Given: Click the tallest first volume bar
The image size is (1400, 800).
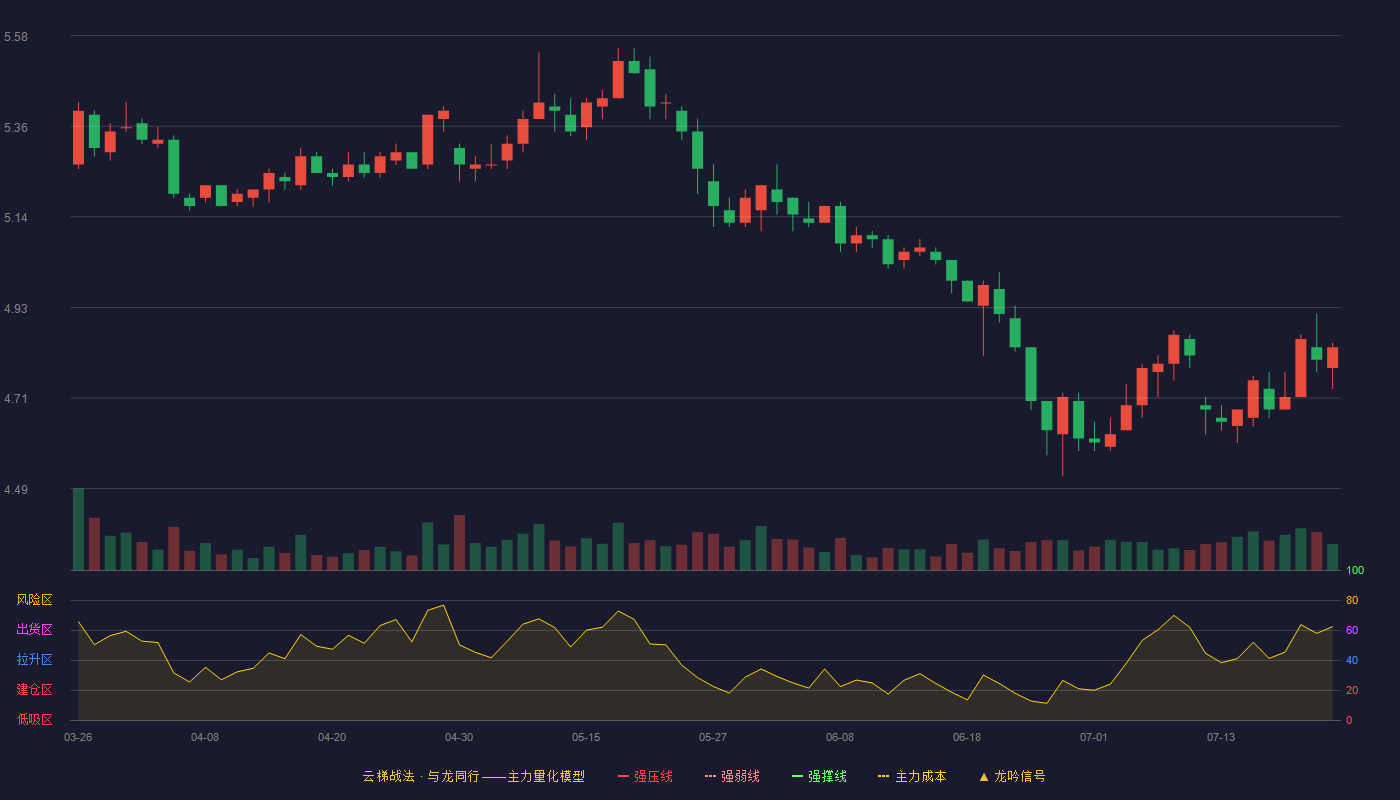Looking at the screenshot, I should 78,529.
